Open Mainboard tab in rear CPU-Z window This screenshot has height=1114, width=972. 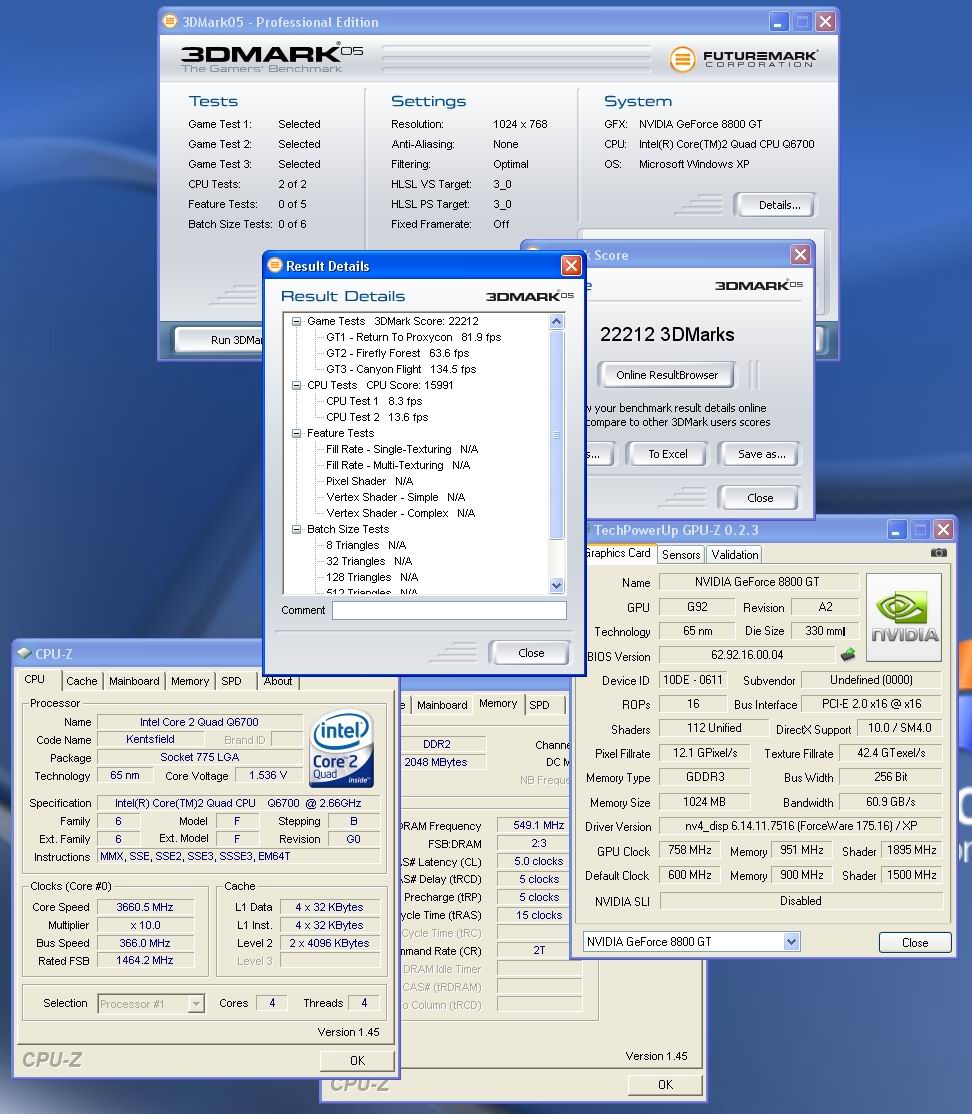pyautogui.click(x=442, y=705)
